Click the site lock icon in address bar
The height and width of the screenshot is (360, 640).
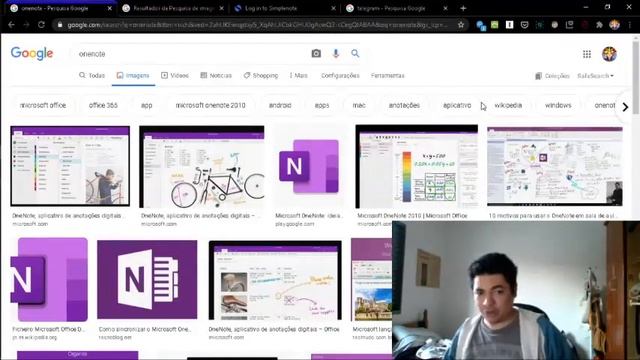(x=60, y=25)
